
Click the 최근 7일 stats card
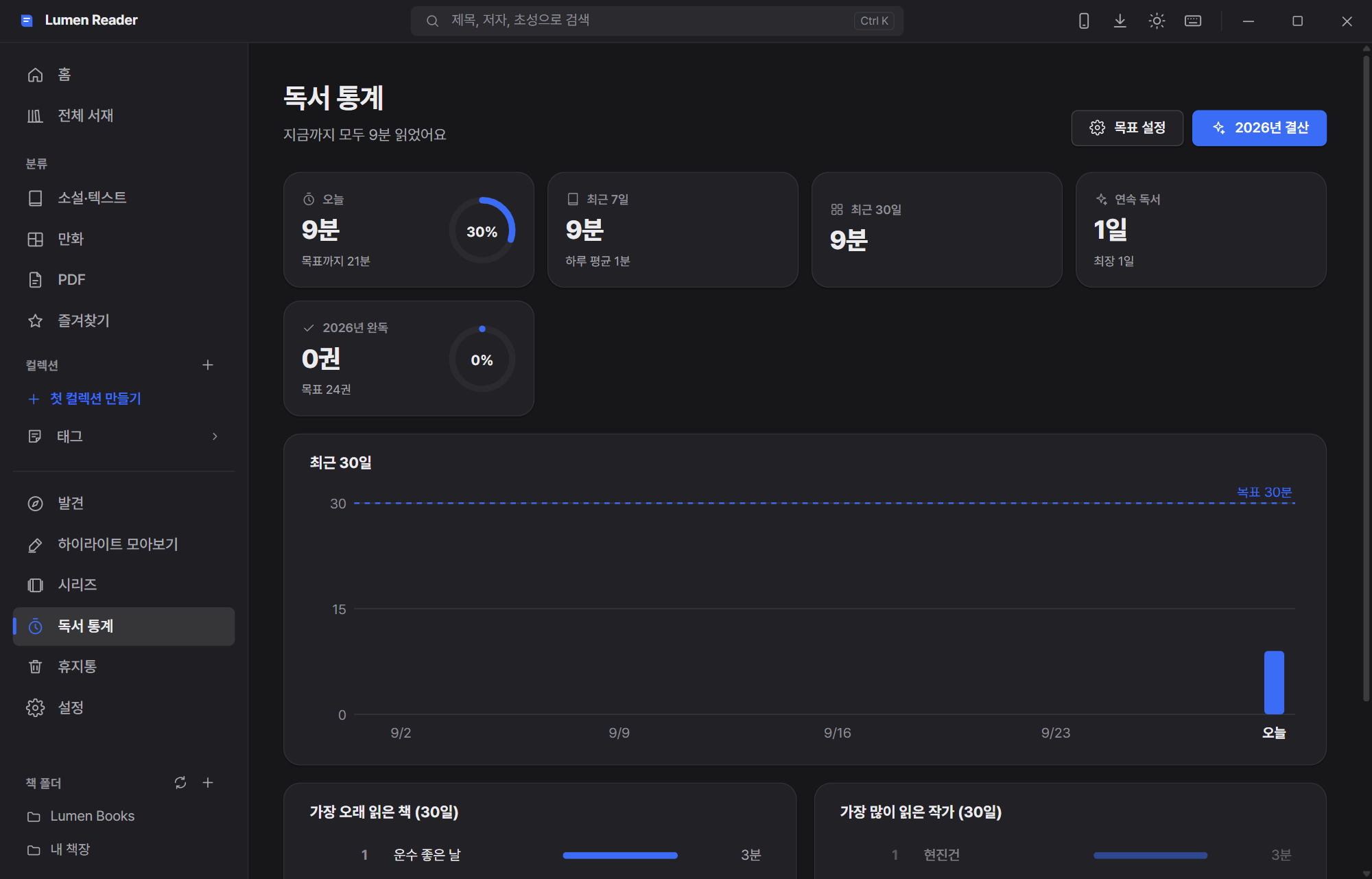coord(673,230)
